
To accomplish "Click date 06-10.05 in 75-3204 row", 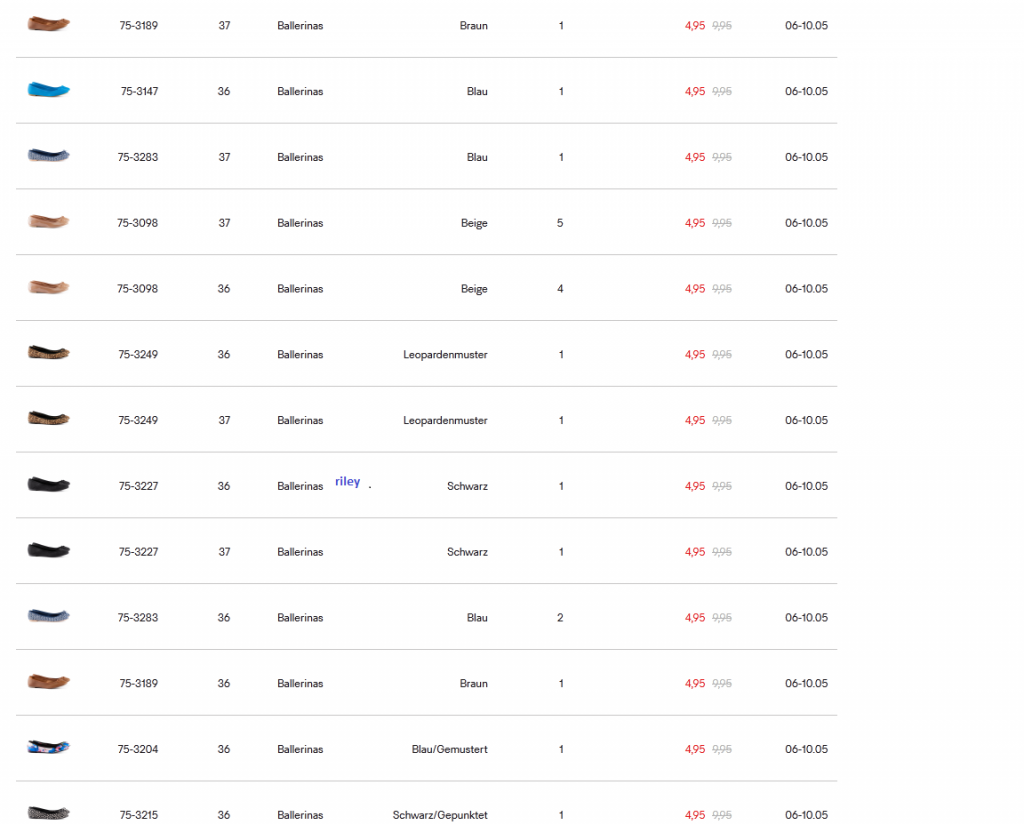I will pos(807,749).
